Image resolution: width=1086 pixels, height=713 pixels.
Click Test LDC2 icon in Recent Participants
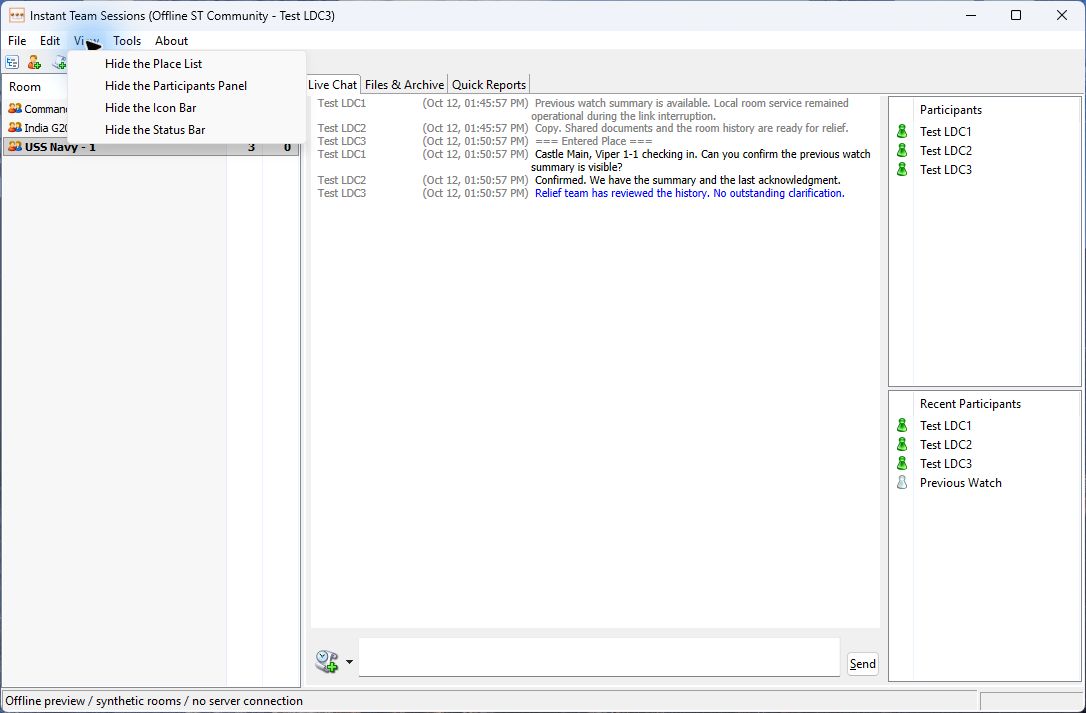pyautogui.click(x=902, y=444)
